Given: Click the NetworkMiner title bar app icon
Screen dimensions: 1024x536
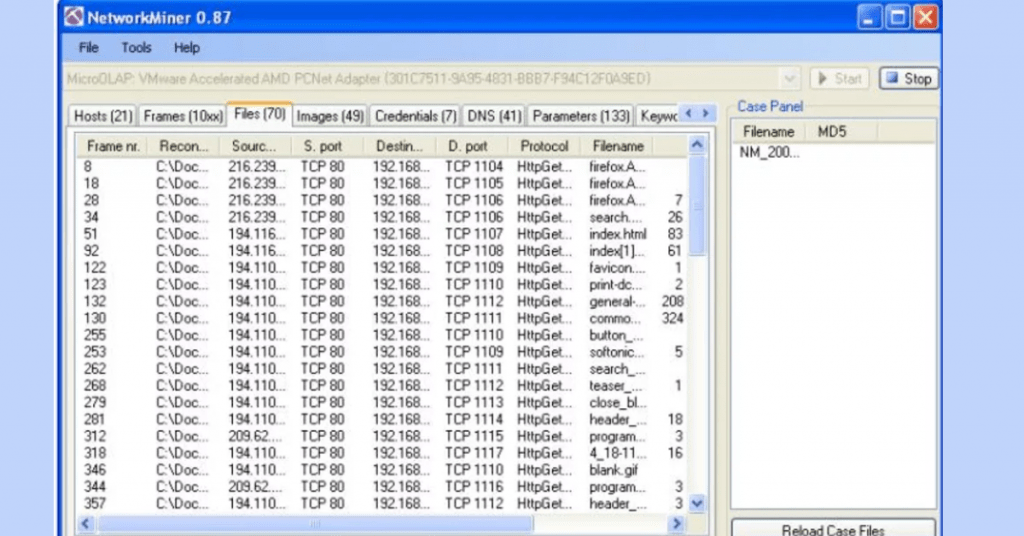Looking at the screenshot, I should click(75, 17).
